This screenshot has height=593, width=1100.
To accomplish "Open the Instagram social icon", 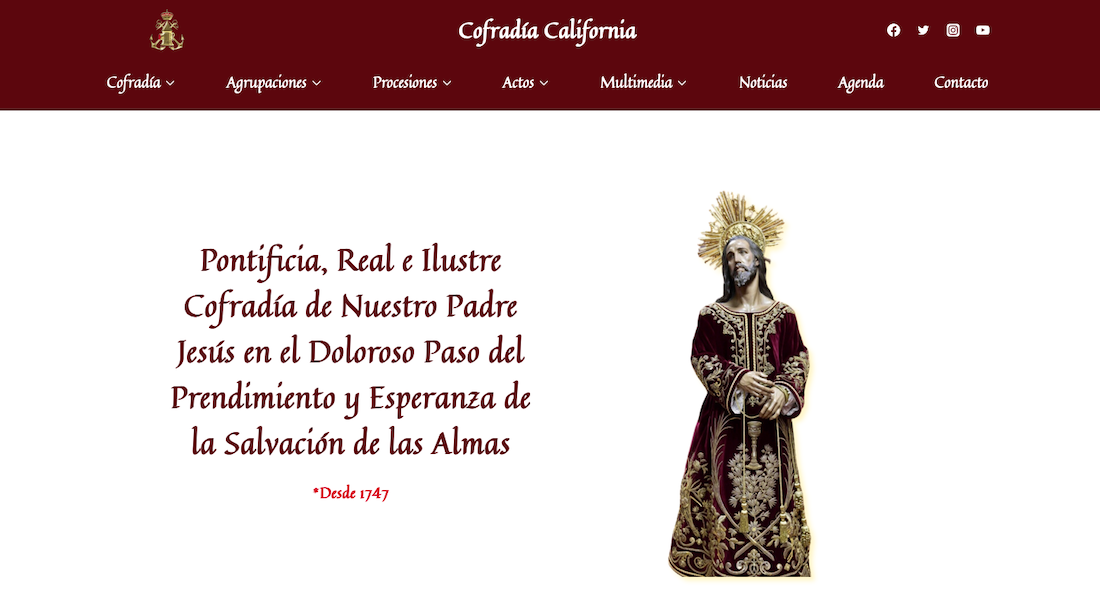I will pos(953,30).
